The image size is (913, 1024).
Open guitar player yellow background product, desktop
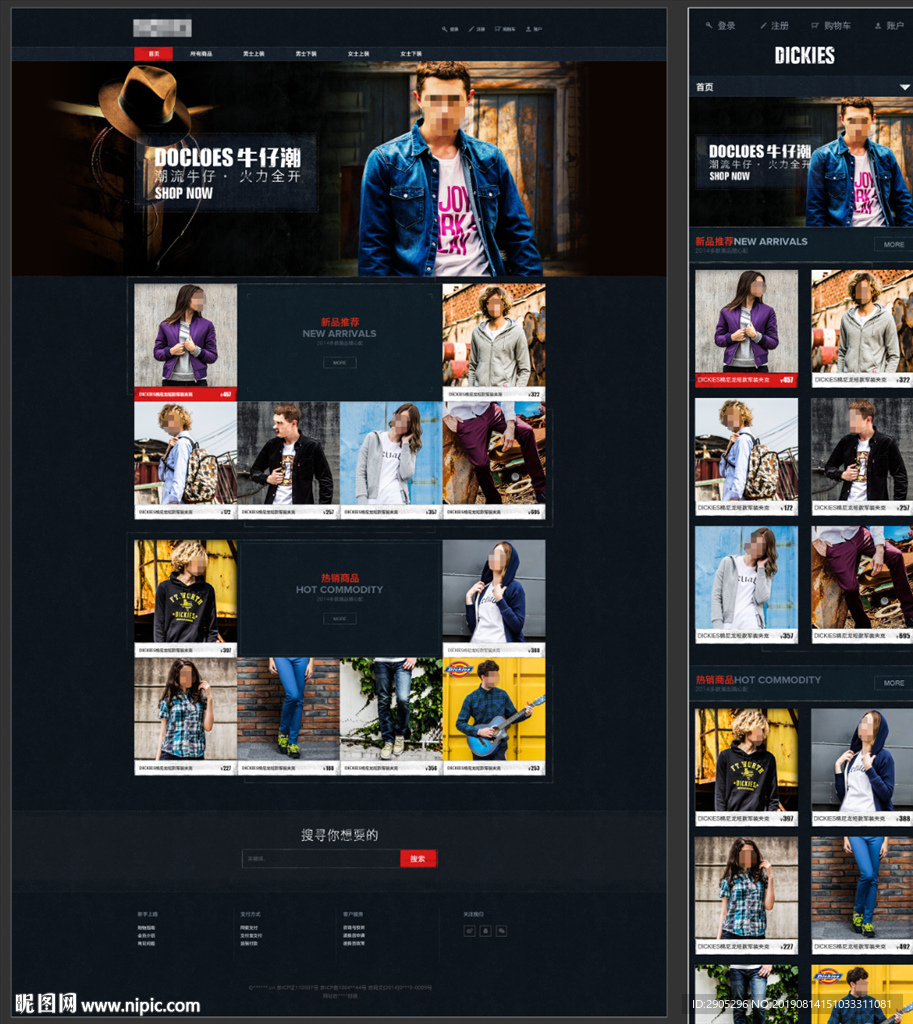(494, 716)
